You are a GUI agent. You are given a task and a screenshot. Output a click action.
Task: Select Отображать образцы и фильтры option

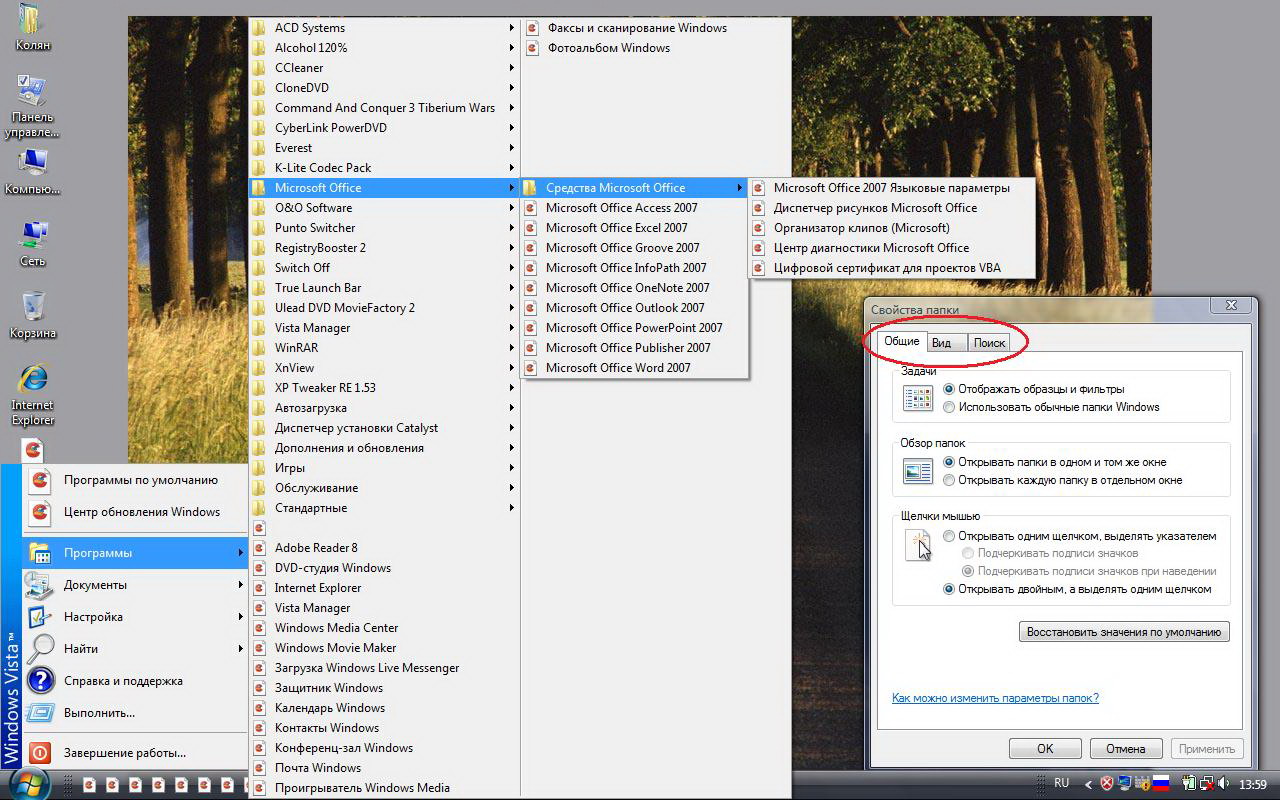coord(949,389)
